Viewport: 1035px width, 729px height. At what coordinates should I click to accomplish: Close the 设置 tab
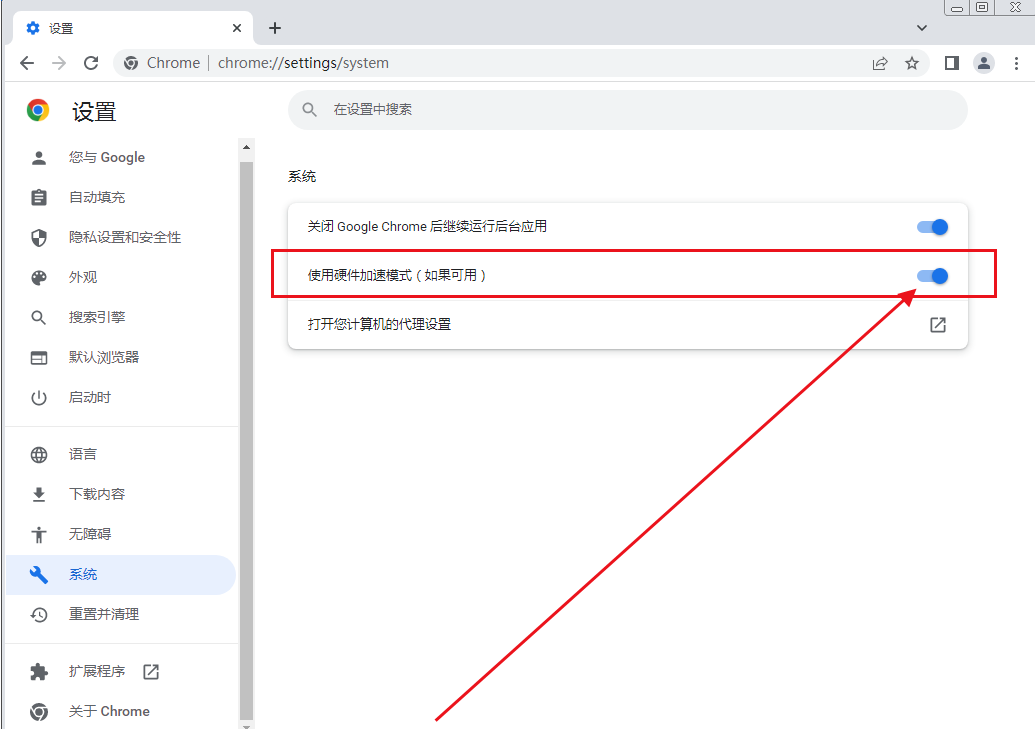point(237,28)
